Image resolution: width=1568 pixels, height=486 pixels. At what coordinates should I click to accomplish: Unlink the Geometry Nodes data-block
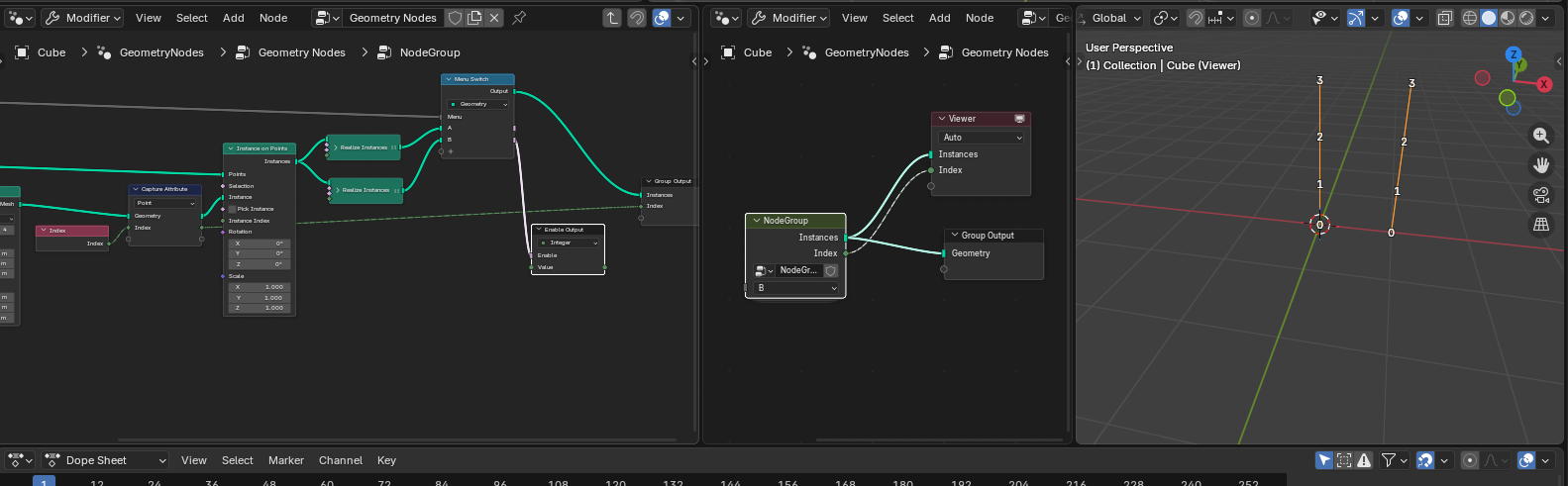click(494, 18)
